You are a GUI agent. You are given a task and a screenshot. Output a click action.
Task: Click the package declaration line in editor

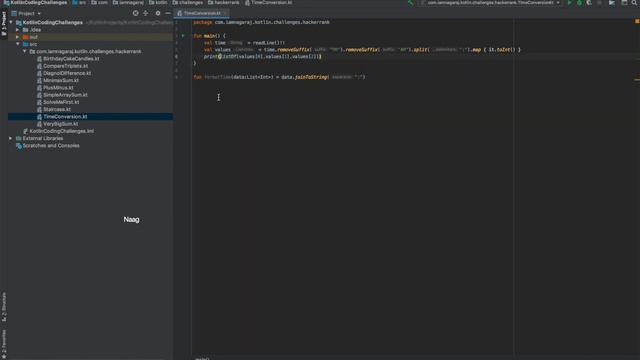pos(261,22)
